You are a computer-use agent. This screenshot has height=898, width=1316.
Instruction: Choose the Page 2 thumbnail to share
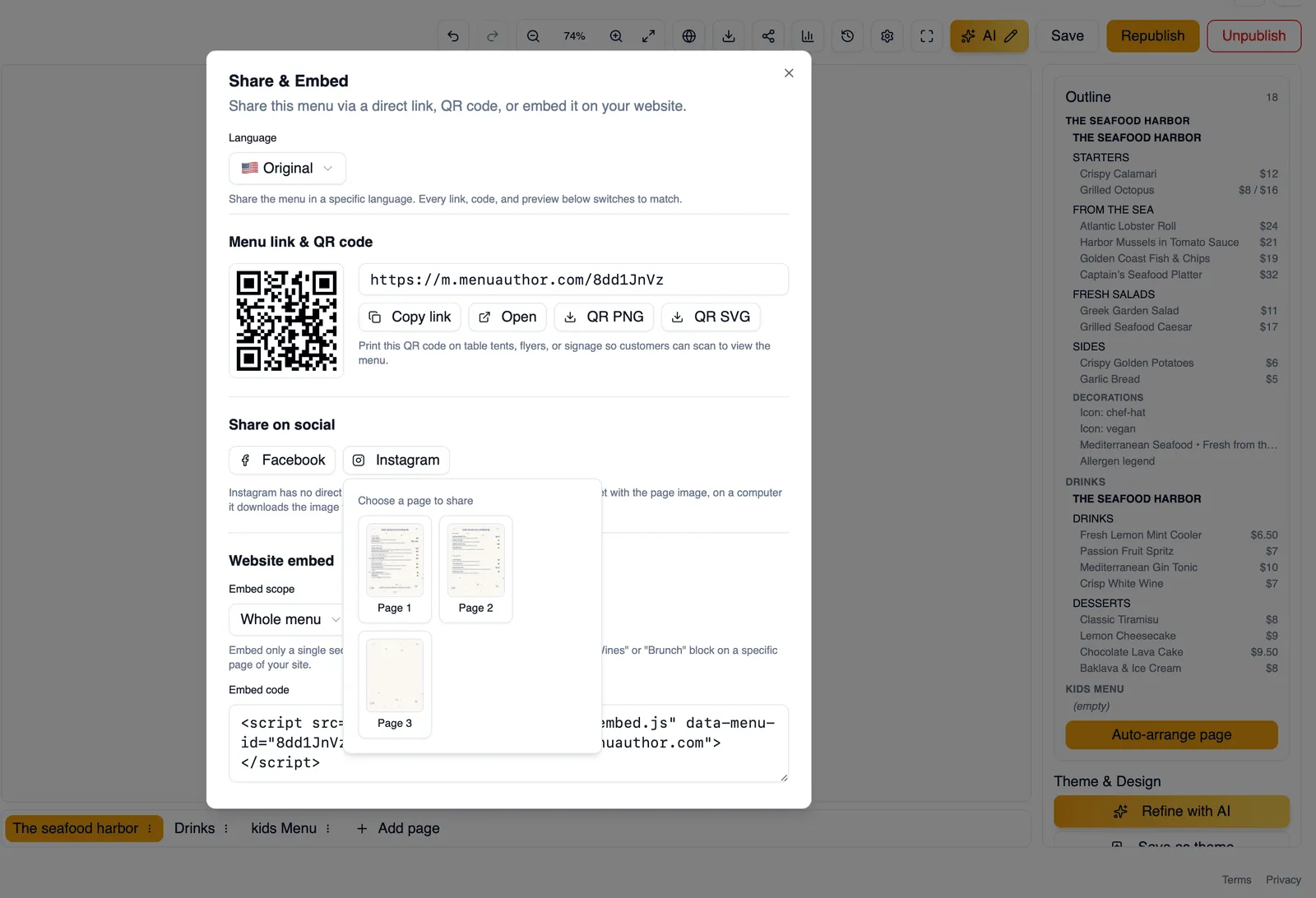tap(476, 569)
